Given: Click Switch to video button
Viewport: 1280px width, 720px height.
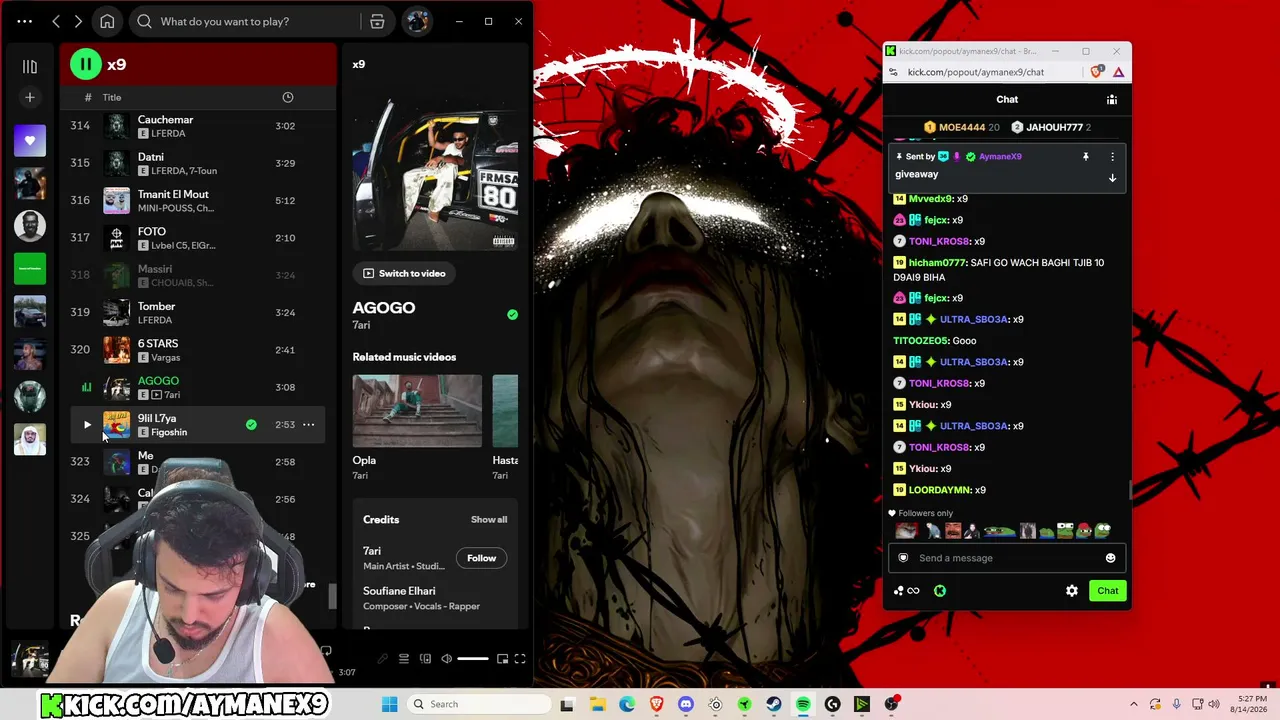Looking at the screenshot, I should click(x=404, y=273).
